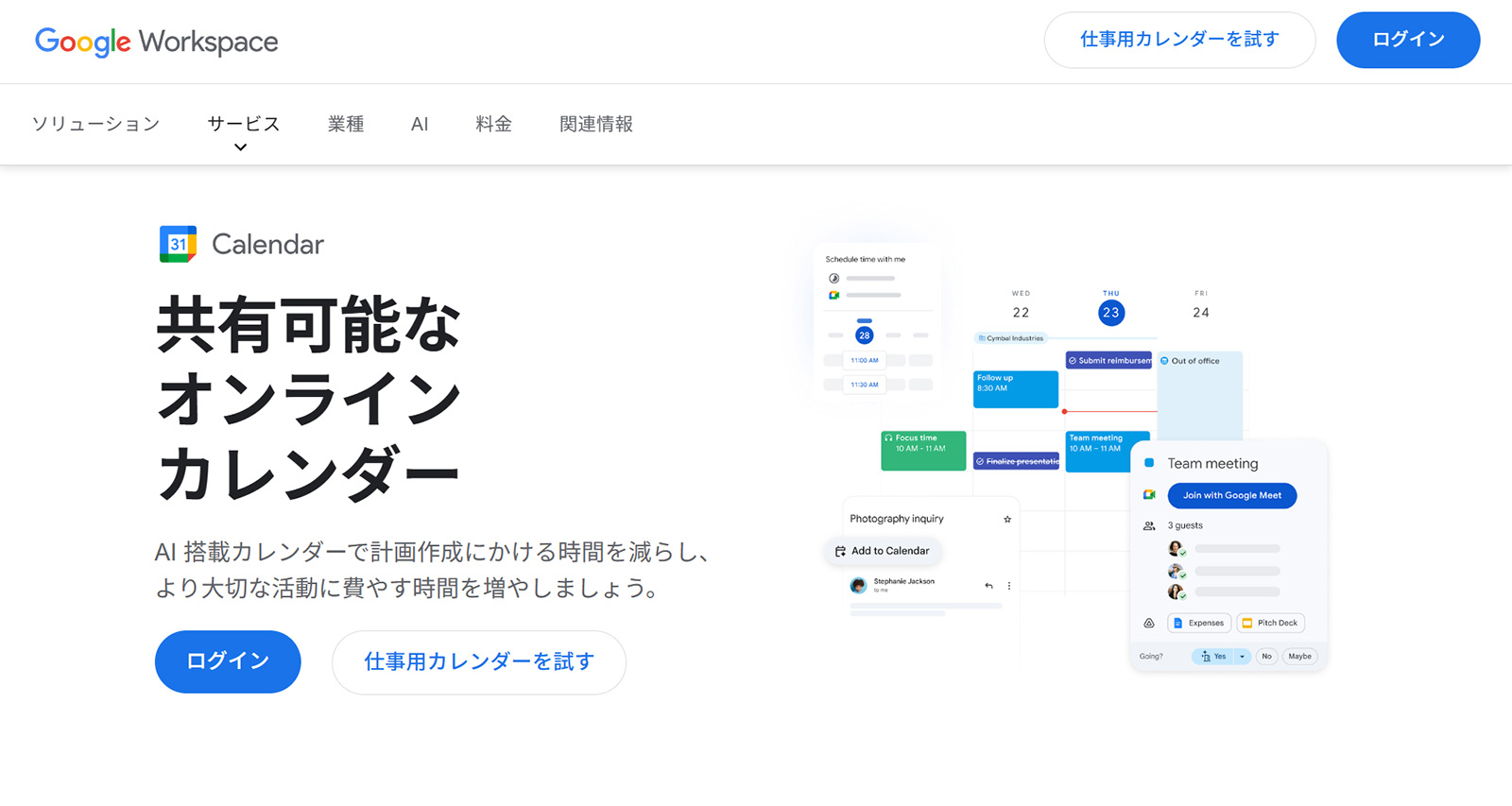Choose No for the Going prompt
Image resolution: width=1512 pixels, height=806 pixels.
point(1266,657)
